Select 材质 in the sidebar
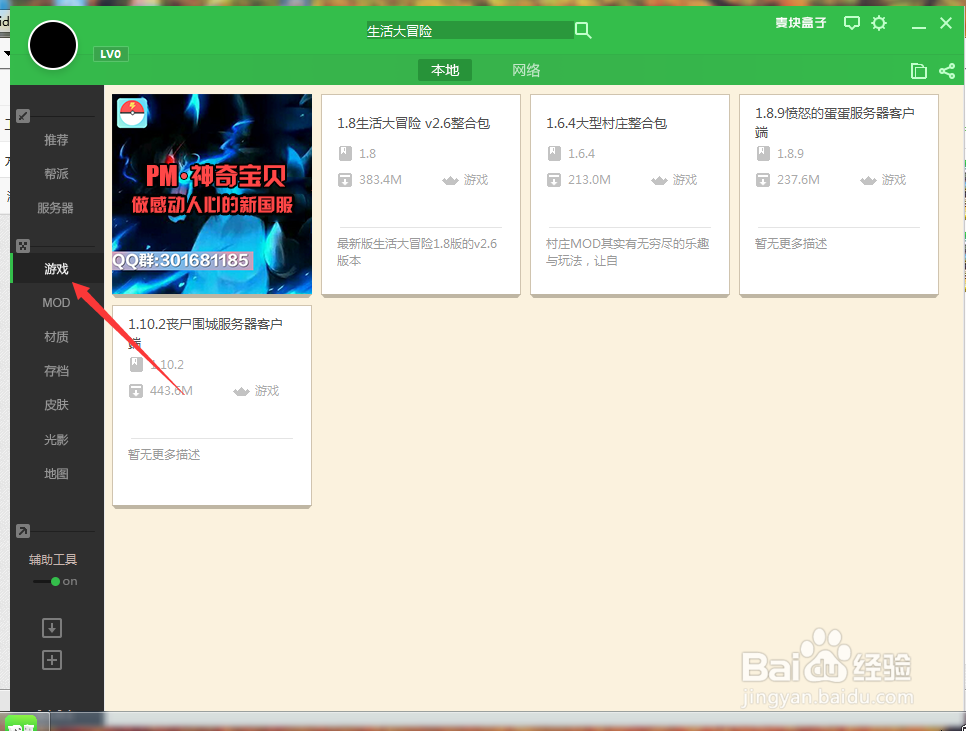 (x=56, y=337)
